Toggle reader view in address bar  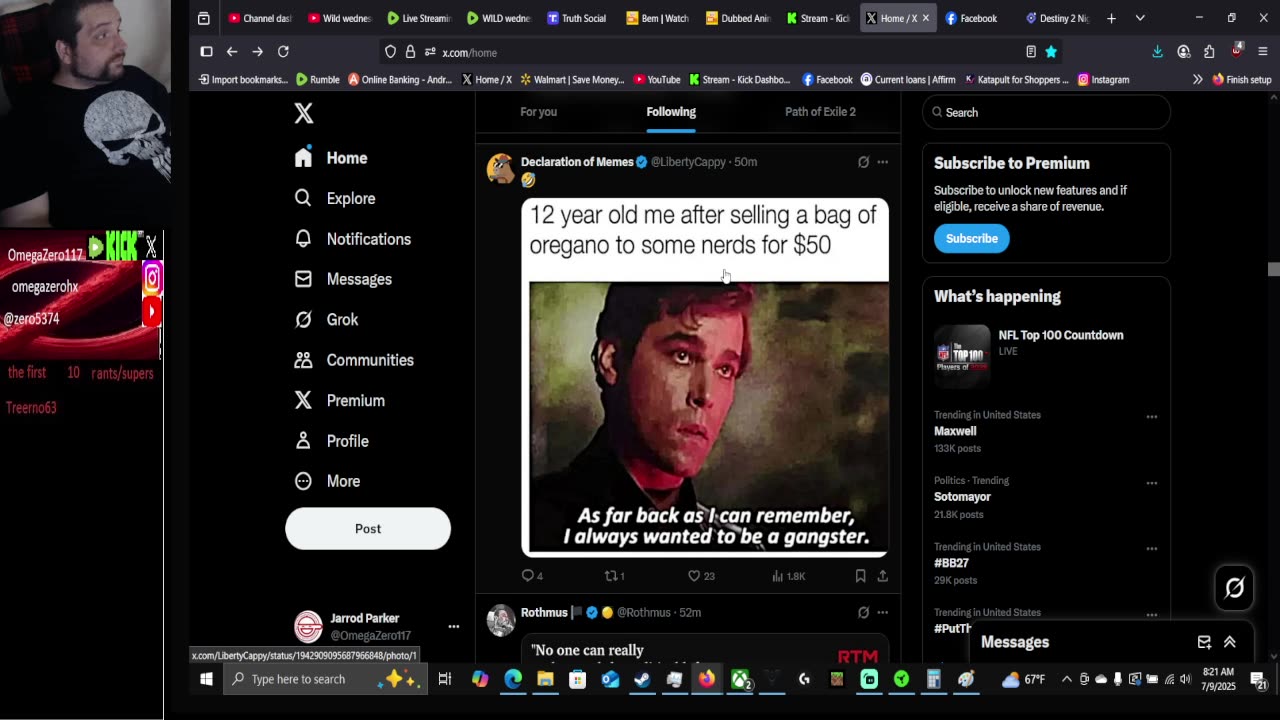(1031, 52)
